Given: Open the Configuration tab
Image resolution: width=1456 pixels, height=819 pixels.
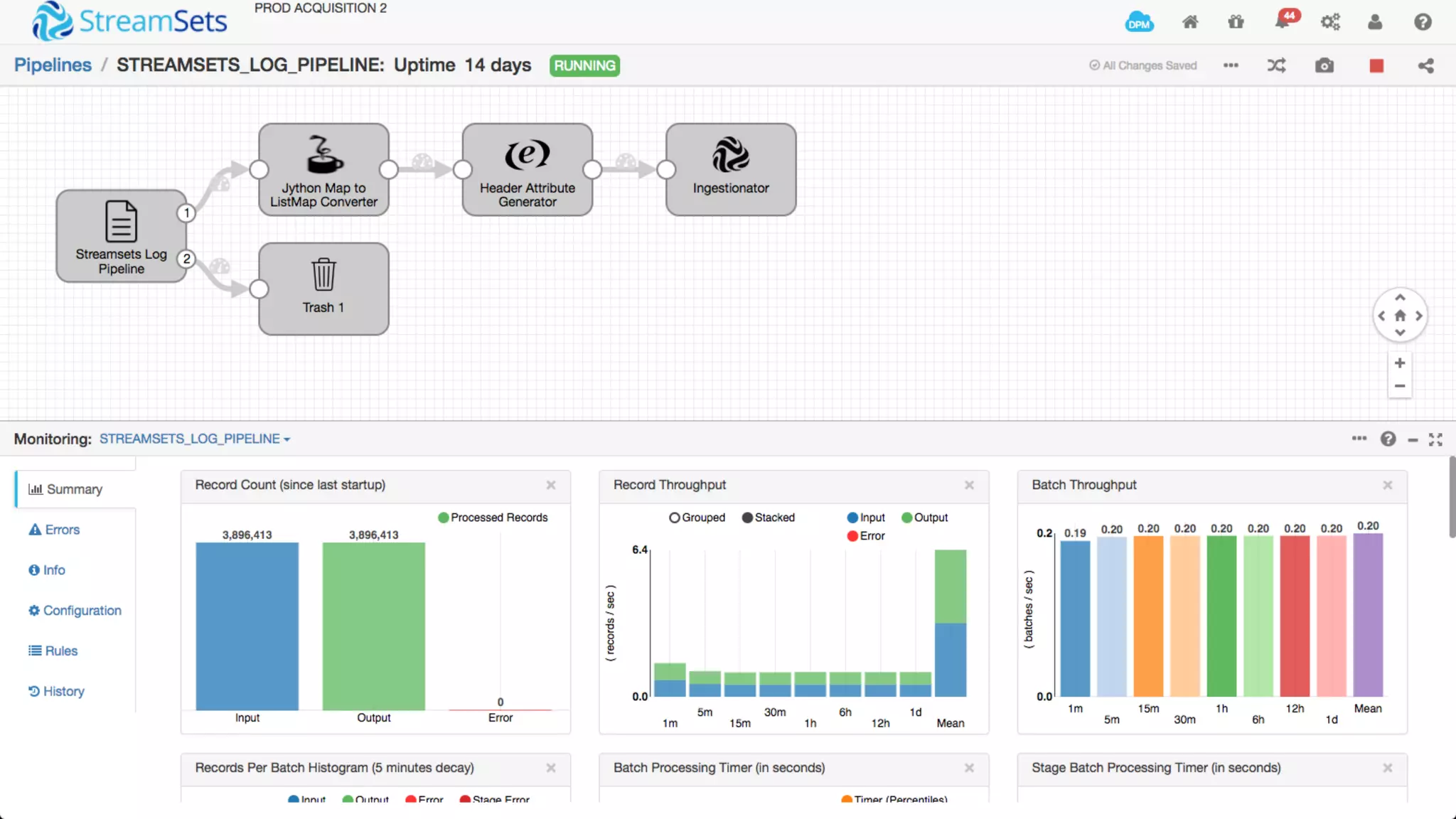Looking at the screenshot, I should [75, 611].
